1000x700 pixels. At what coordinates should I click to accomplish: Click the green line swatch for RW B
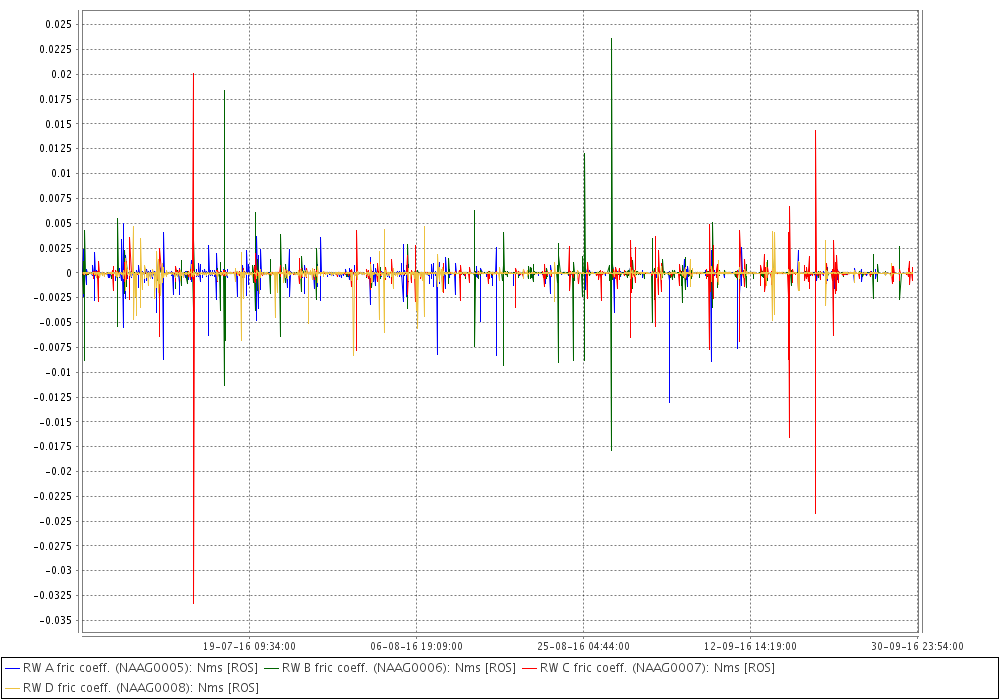click(271, 669)
